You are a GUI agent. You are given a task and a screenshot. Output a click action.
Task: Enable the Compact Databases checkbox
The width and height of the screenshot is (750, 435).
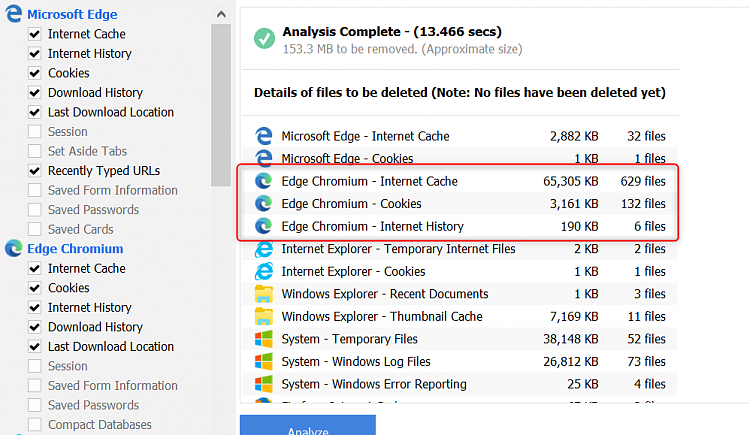point(34,425)
